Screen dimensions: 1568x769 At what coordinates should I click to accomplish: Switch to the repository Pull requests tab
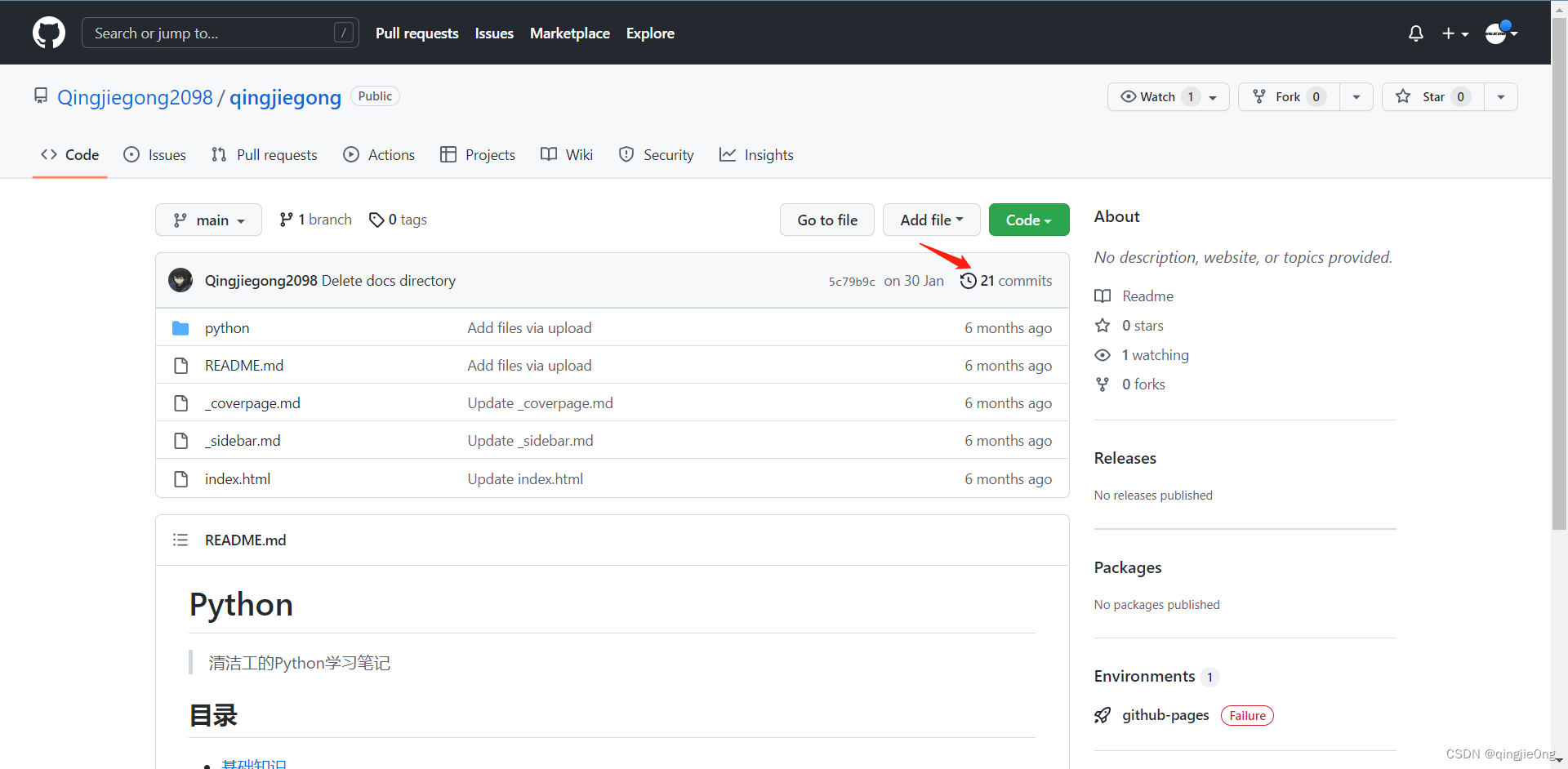click(x=264, y=154)
